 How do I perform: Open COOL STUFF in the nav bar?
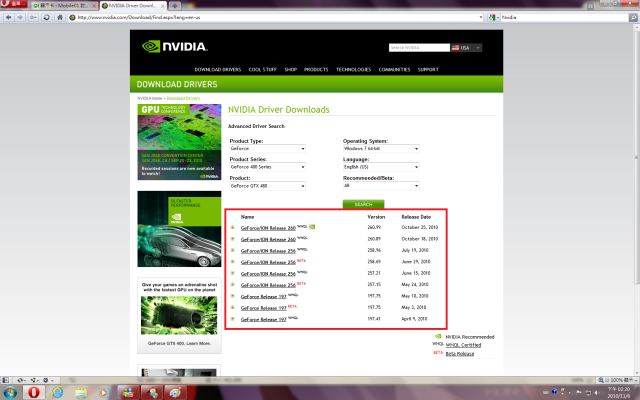coord(262,70)
